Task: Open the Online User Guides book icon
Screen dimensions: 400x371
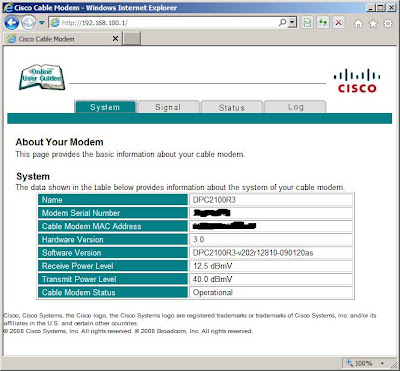Action: point(42,77)
